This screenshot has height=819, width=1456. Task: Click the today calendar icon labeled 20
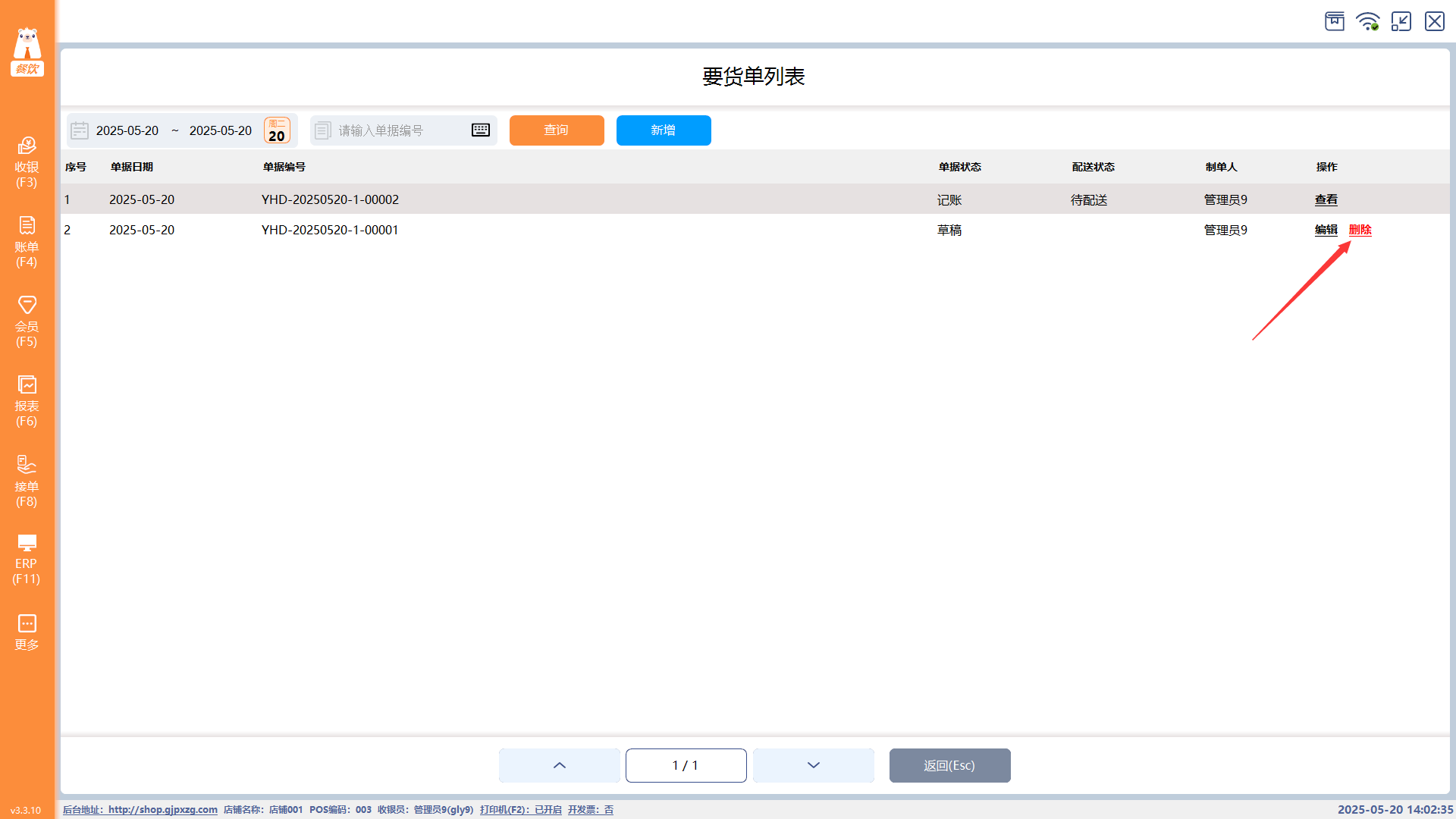[x=277, y=130]
